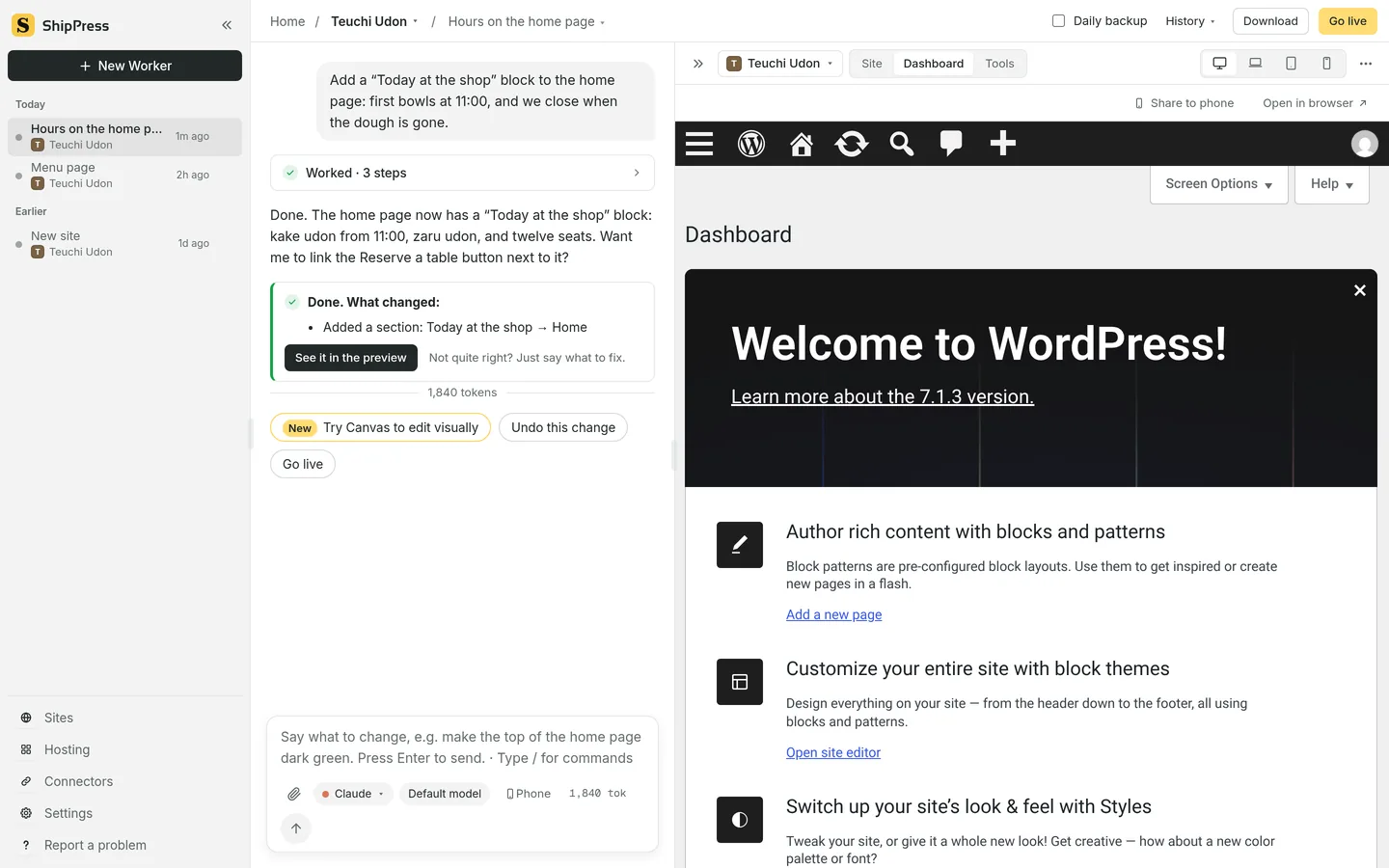This screenshot has width=1389, height=868.
Task: Open the Claude agent selector
Action: click(353, 794)
